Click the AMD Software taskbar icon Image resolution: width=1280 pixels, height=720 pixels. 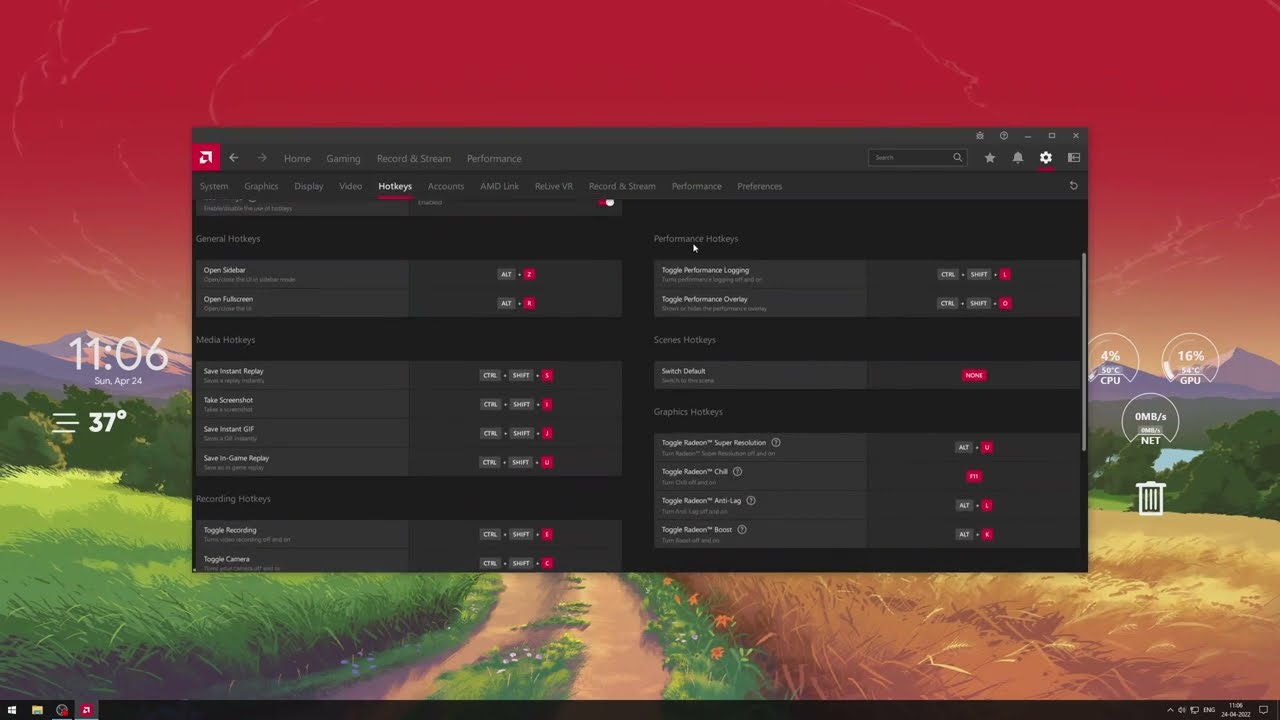tap(86, 710)
